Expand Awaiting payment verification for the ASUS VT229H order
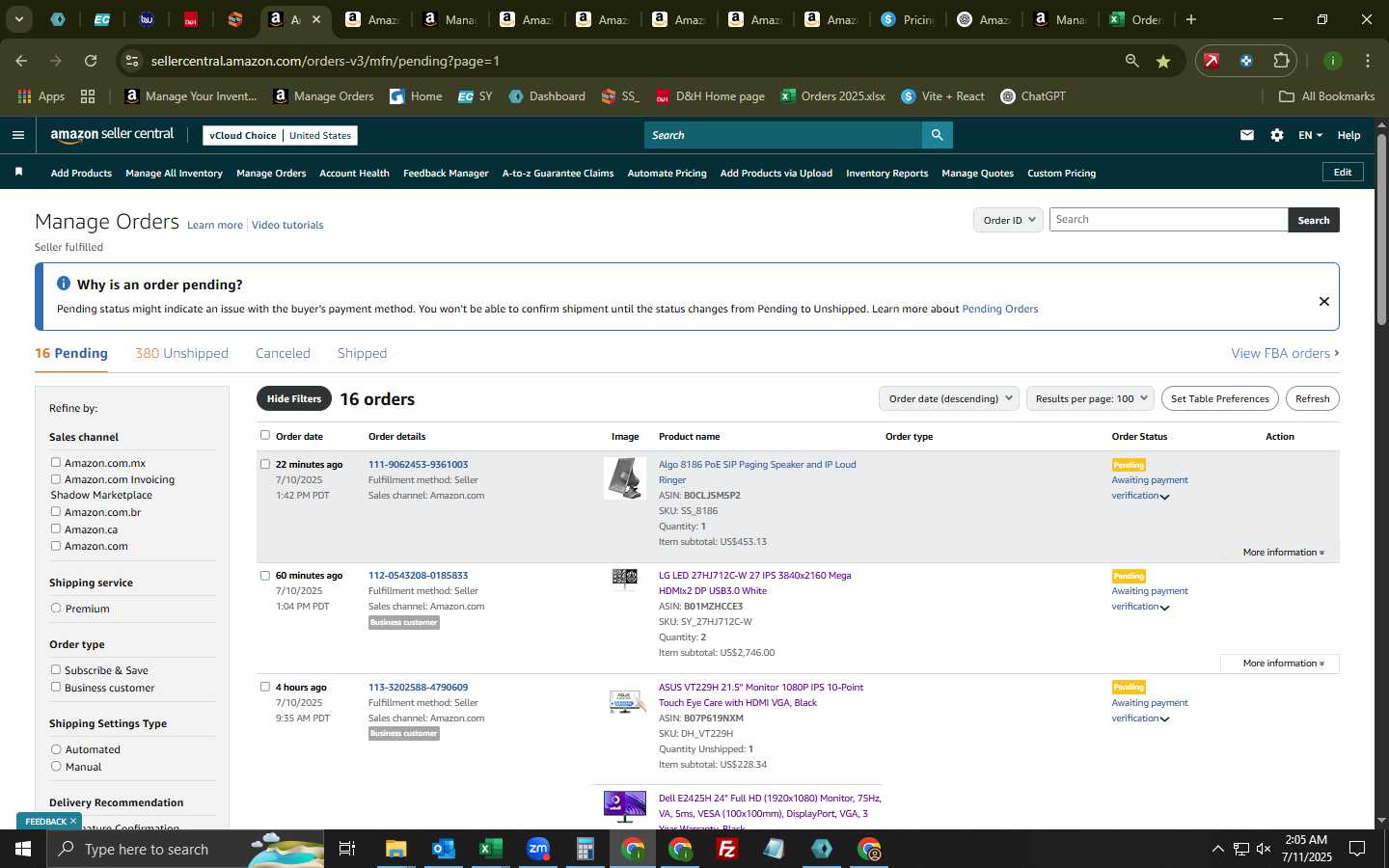 pos(1164,719)
